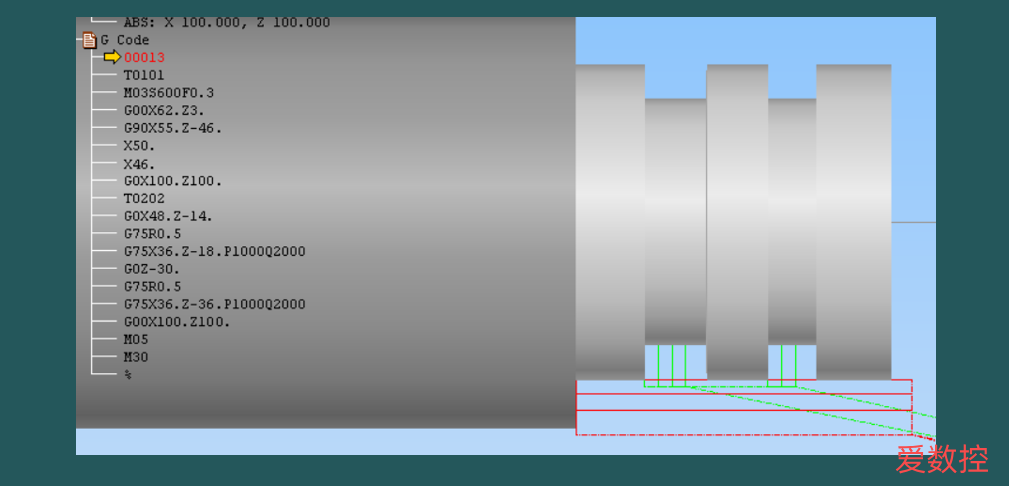Select the G0X48.Z-14. line

click(x=168, y=216)
